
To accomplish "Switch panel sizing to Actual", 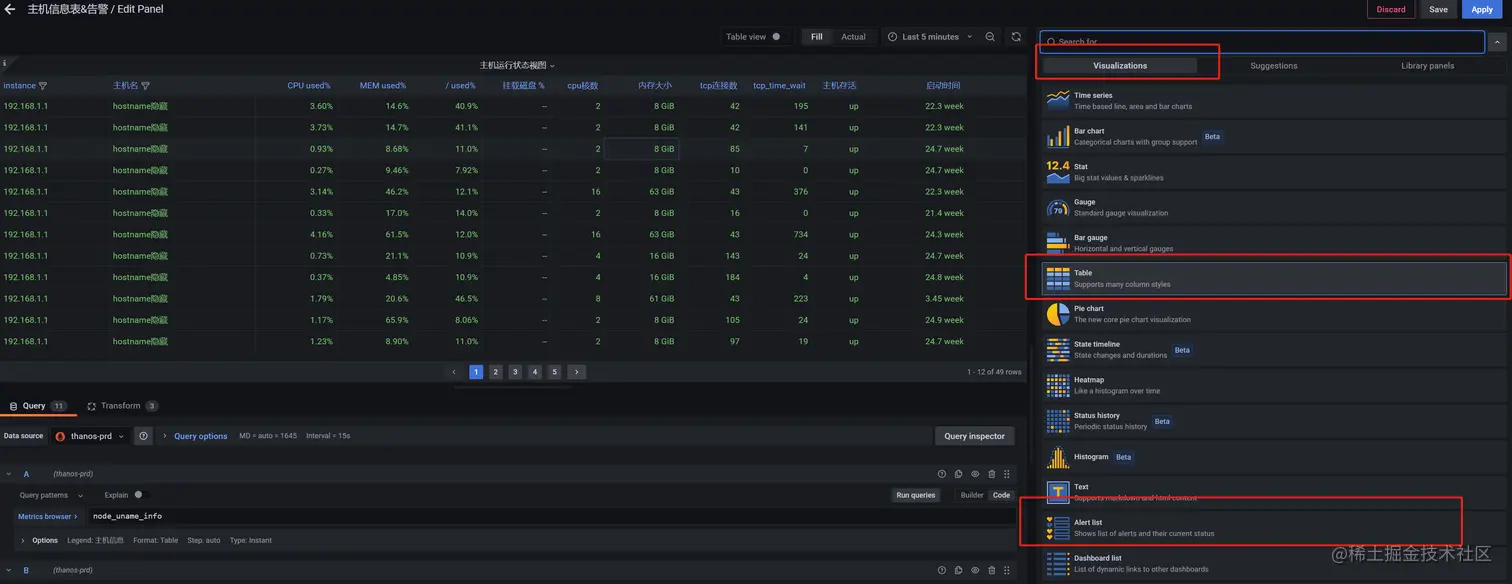I will 853,37.
